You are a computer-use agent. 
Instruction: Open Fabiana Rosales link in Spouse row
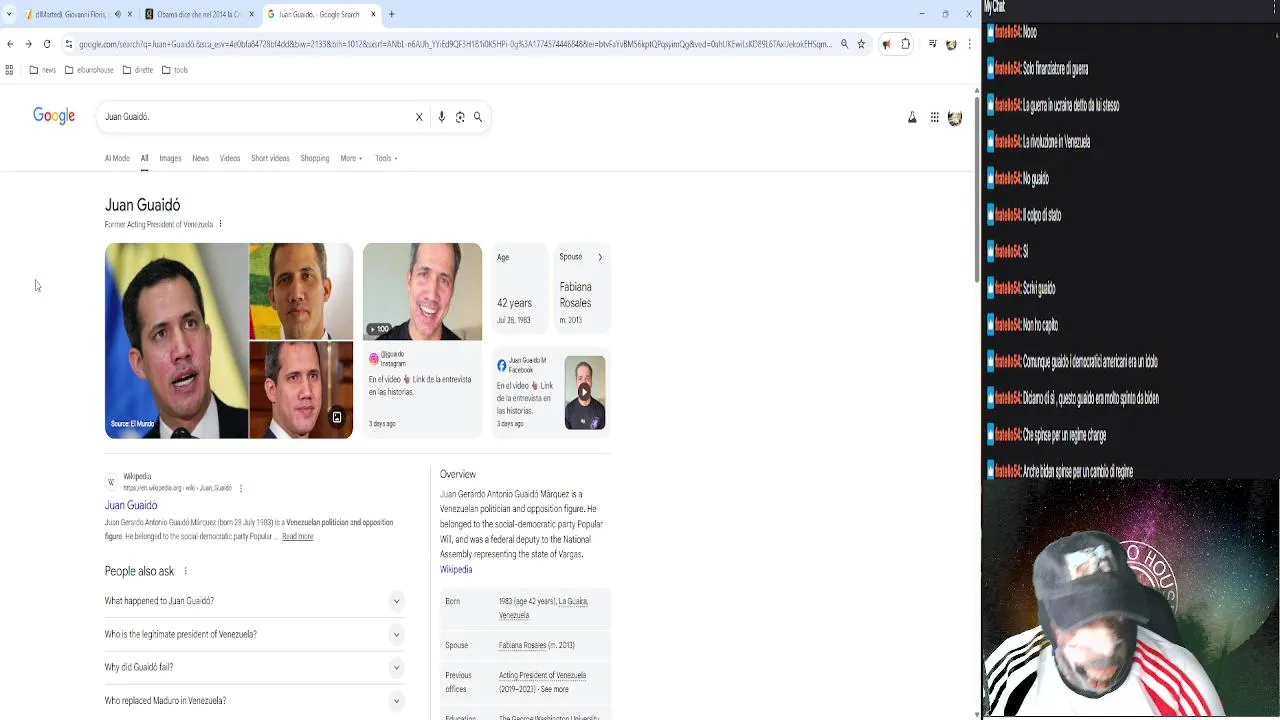click(522, 645)
